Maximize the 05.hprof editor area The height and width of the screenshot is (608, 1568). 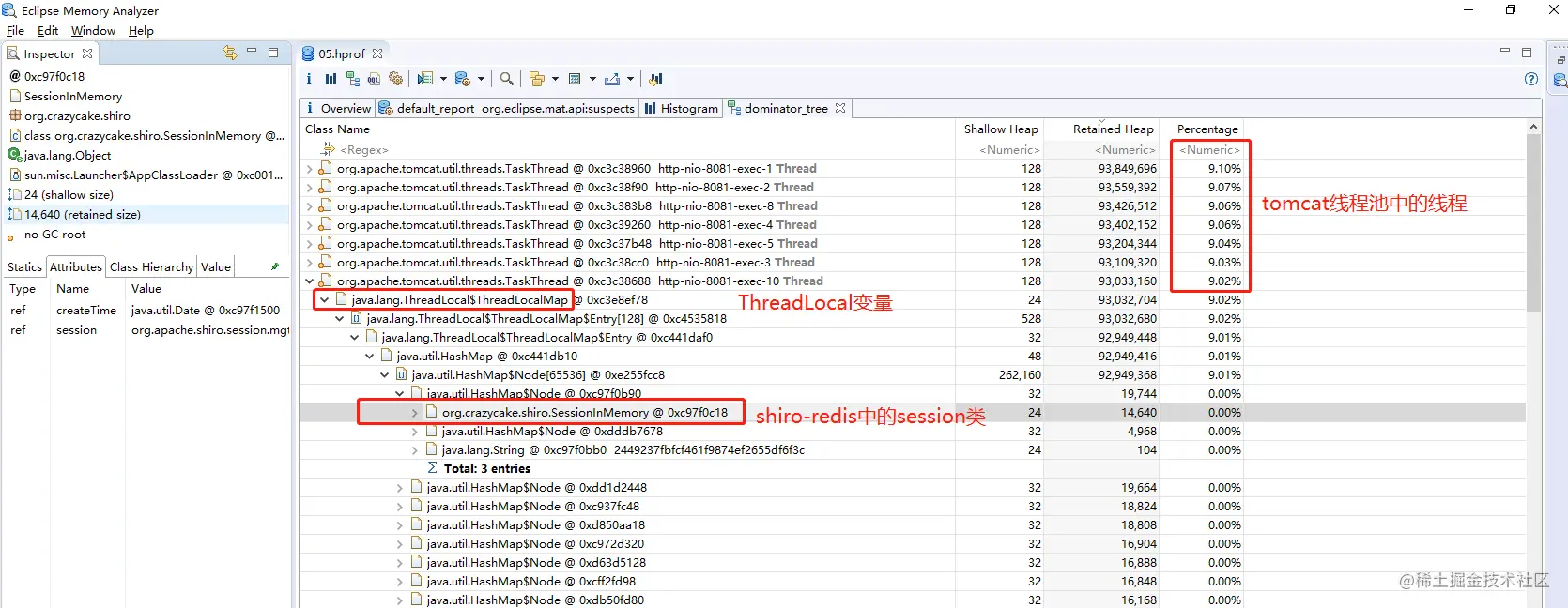(x=1527, y=53)
